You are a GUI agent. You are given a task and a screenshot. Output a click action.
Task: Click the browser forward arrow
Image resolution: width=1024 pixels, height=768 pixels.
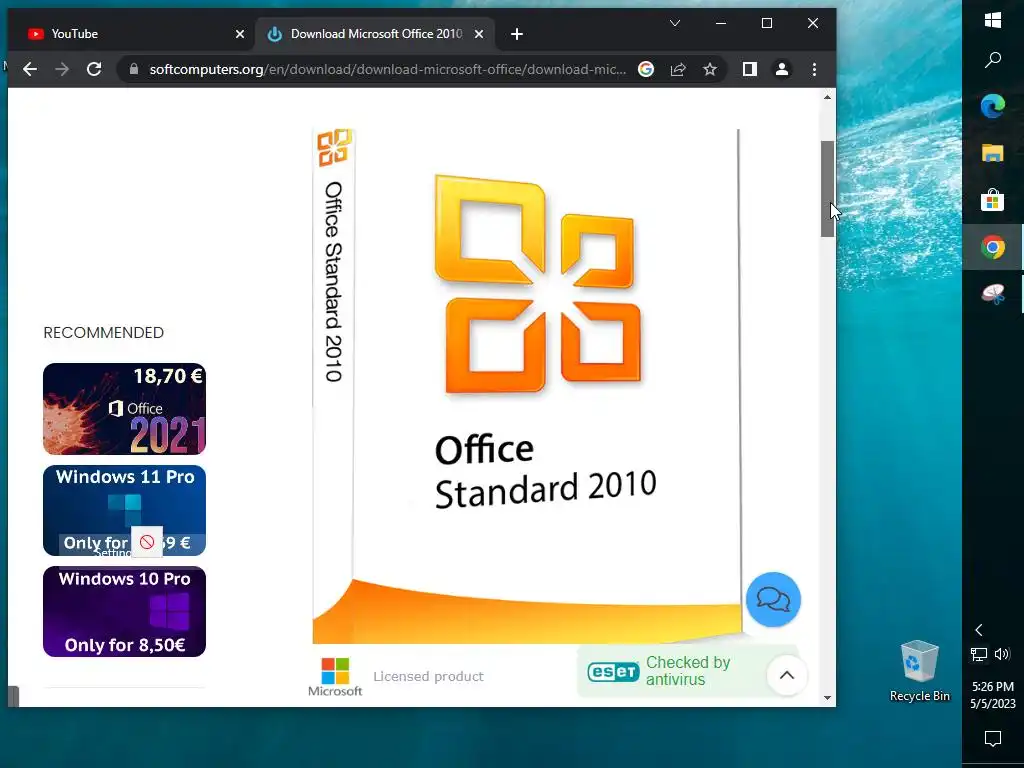click(x=62, y=69)
